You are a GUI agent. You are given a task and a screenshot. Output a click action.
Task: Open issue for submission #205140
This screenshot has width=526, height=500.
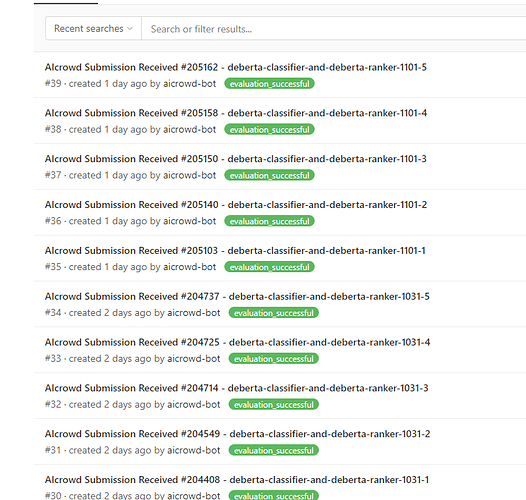pyautogui.click(x=235, y=205)
